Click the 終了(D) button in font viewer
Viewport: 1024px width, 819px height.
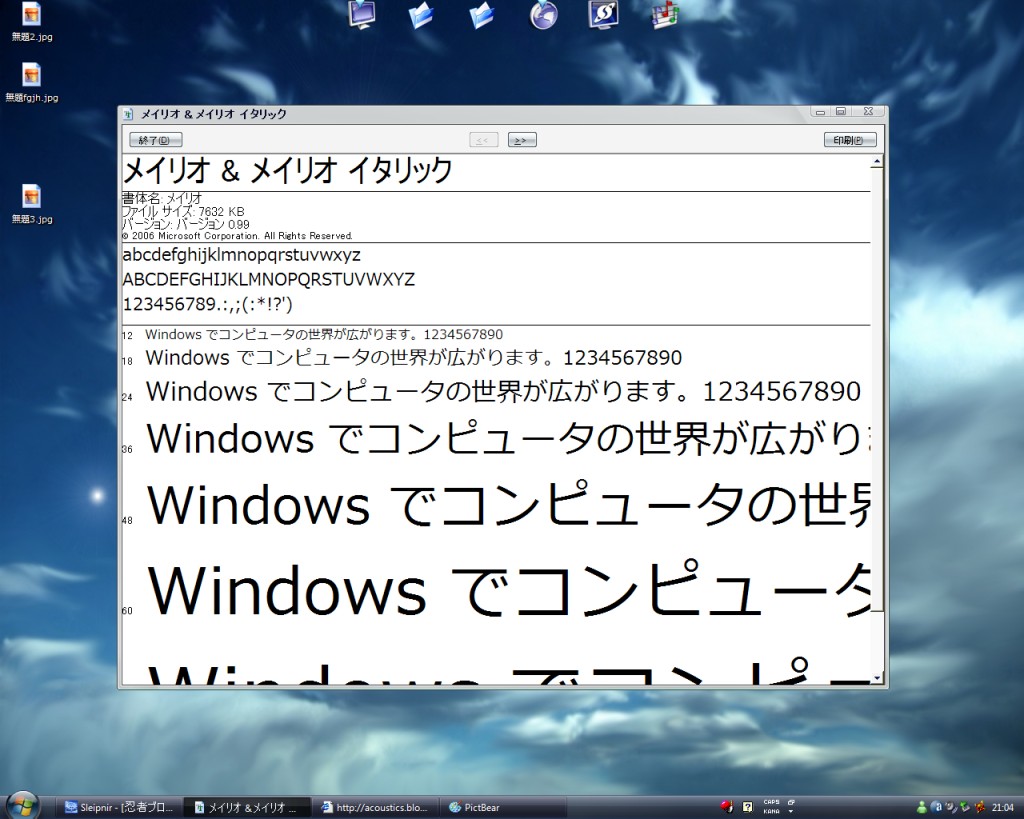coord(155,140)
